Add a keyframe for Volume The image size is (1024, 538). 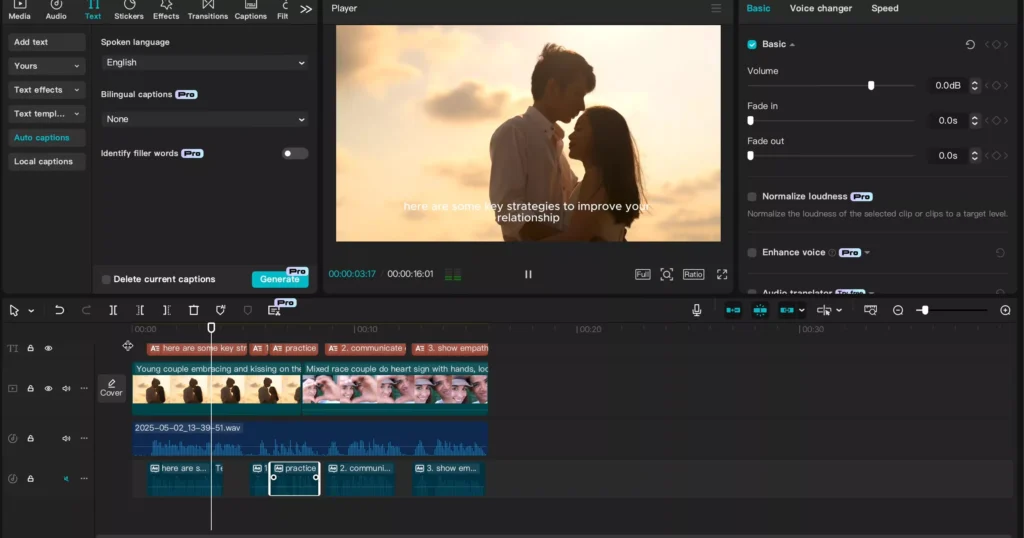pyautogui.click(x=996, y=86)
